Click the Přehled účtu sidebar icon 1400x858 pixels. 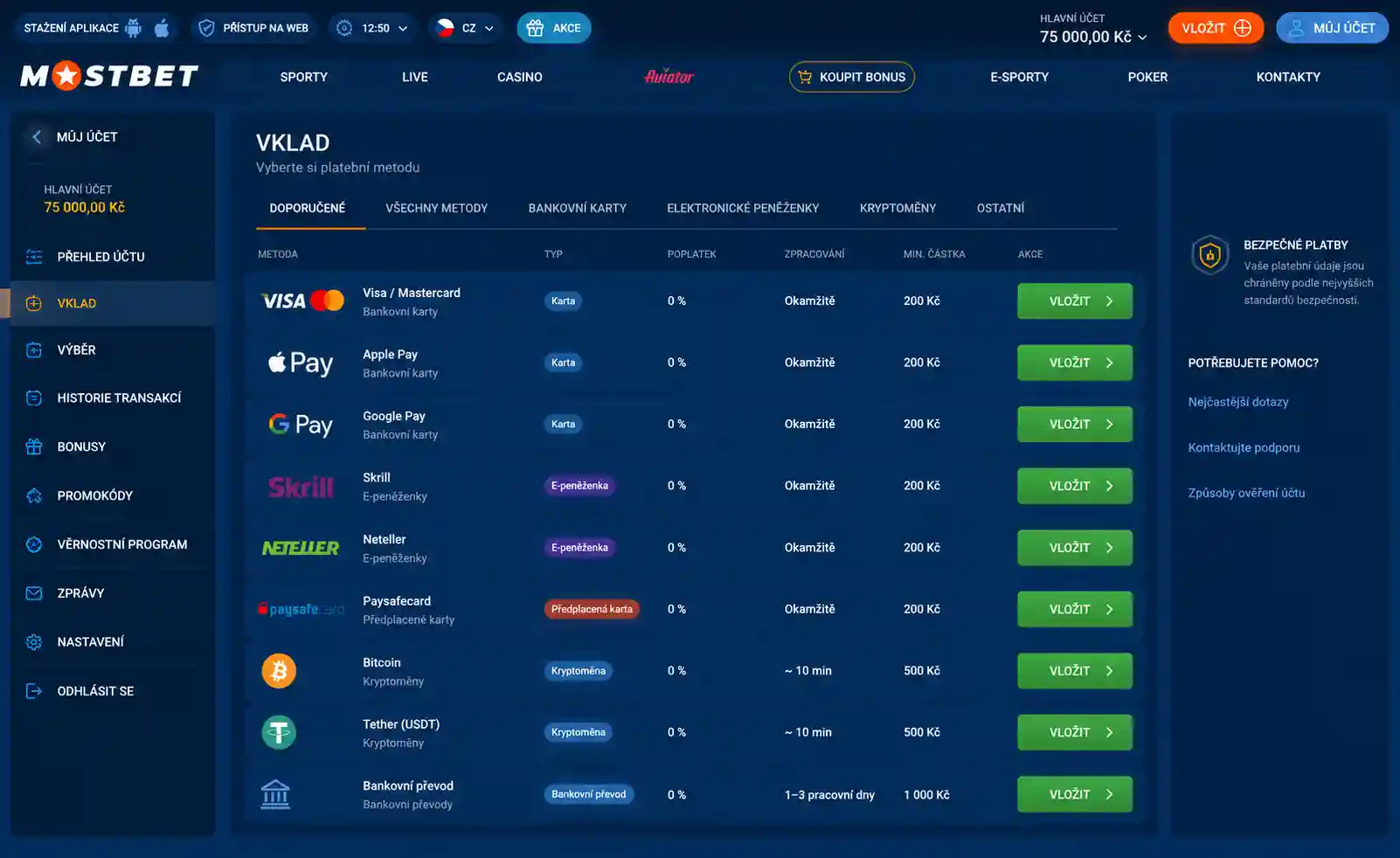34,257
